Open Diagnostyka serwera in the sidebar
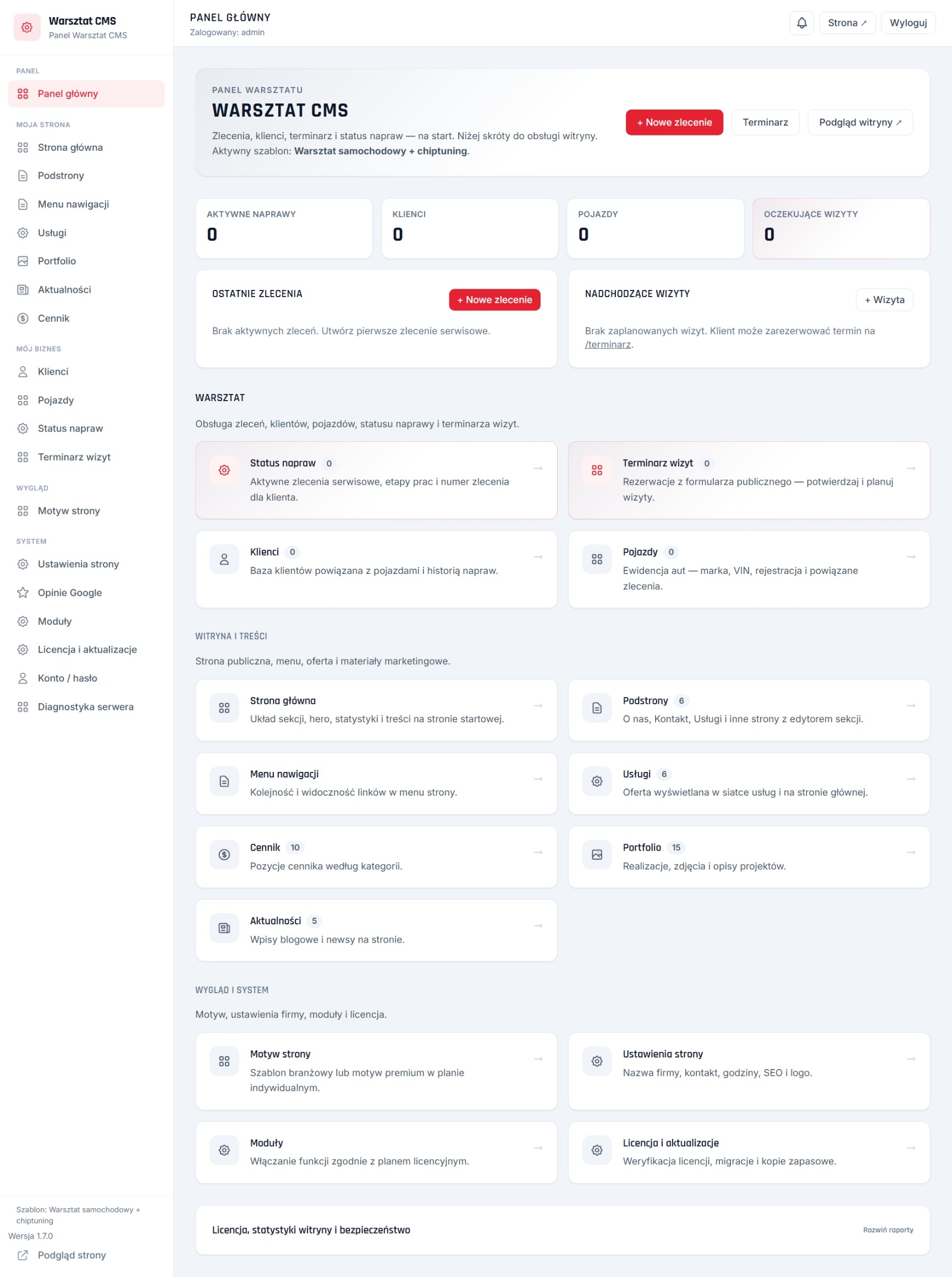 [x=86, y=707]
